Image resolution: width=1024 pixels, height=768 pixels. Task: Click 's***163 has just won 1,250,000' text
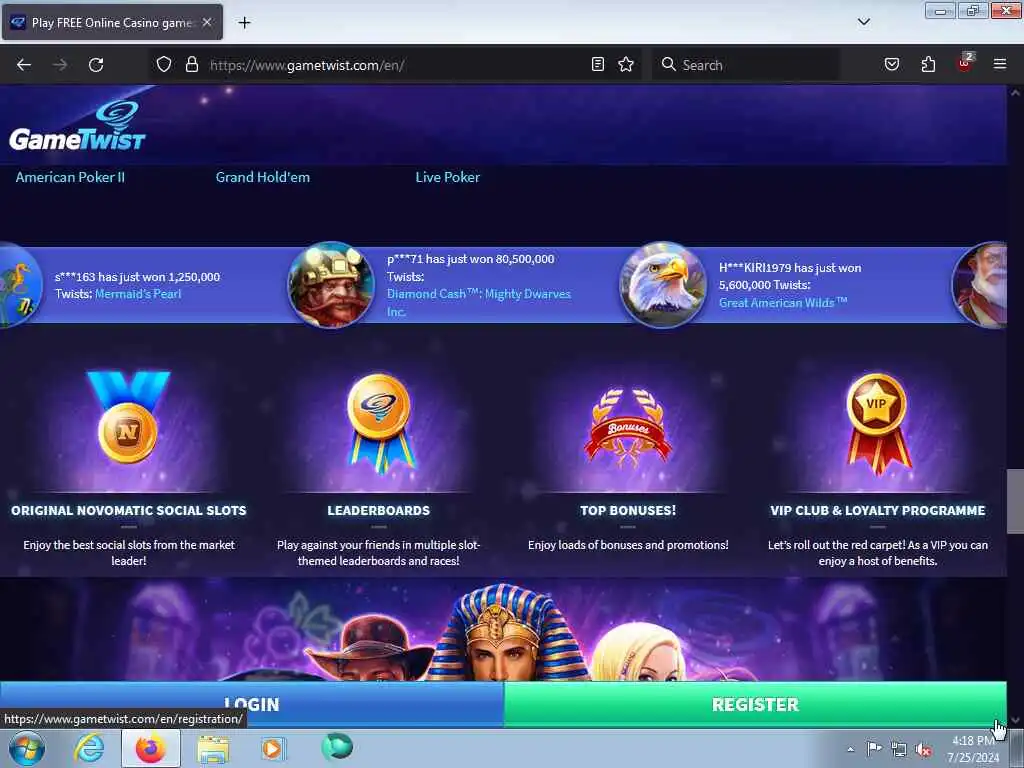(137, 277)
